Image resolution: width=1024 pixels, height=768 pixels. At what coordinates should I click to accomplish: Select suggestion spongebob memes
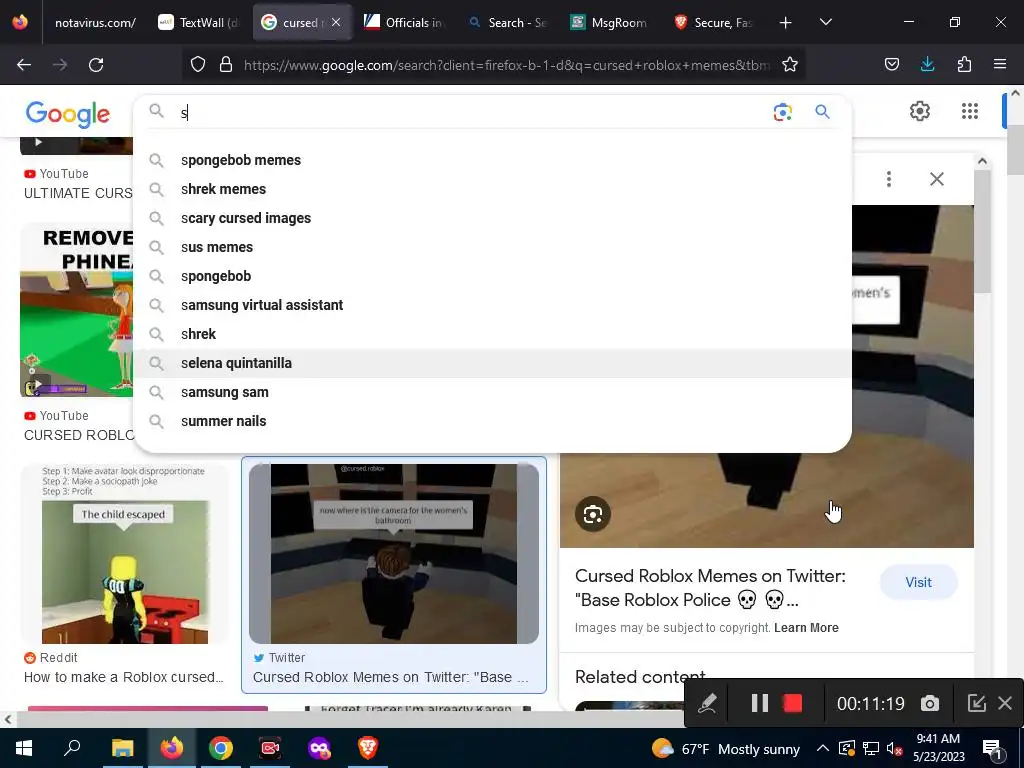[492, 160]
